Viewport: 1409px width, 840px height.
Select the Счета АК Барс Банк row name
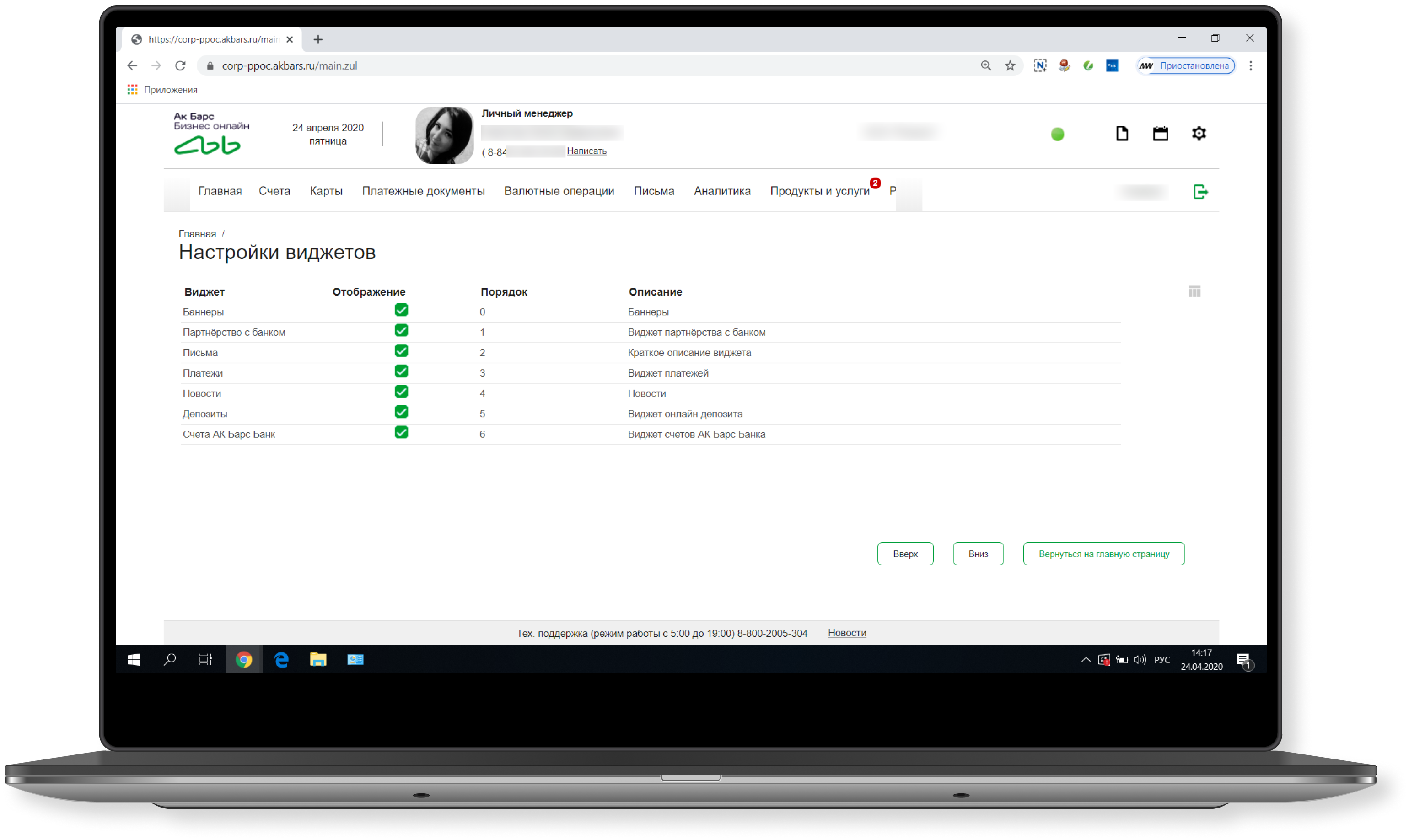[229, 434]
